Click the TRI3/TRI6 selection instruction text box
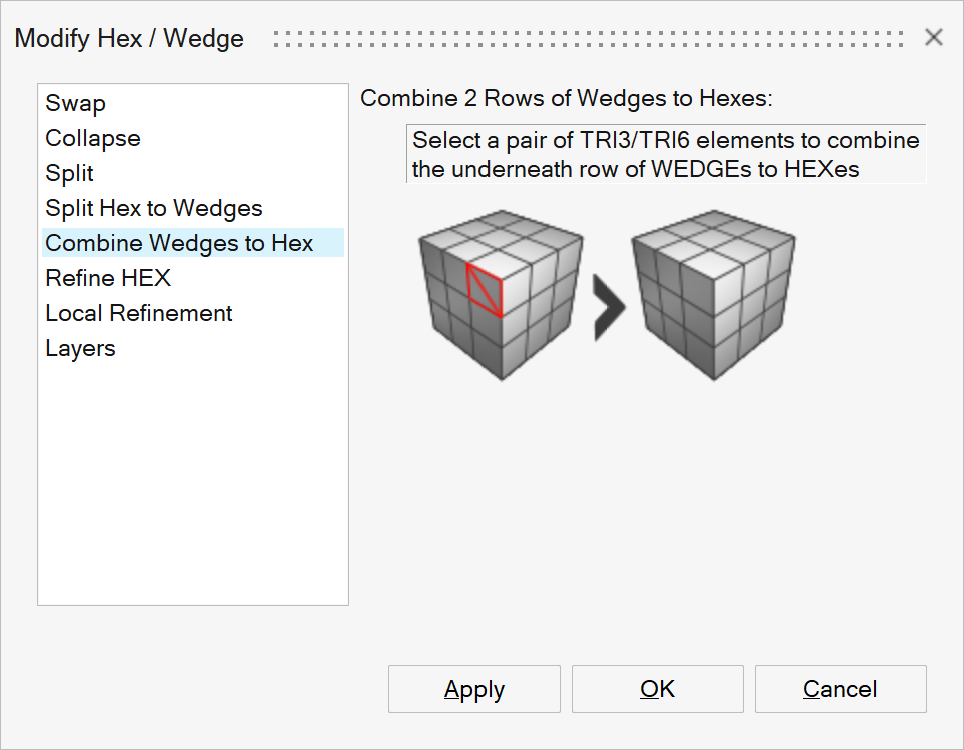The width and height of the screenshot is (964, 750). point(666,154)
